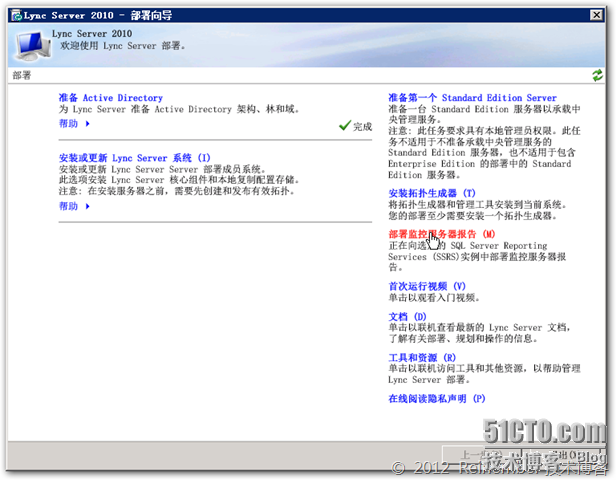Open 工具和资源 (R) link
The image size is (616, 480).
point(422,357)
